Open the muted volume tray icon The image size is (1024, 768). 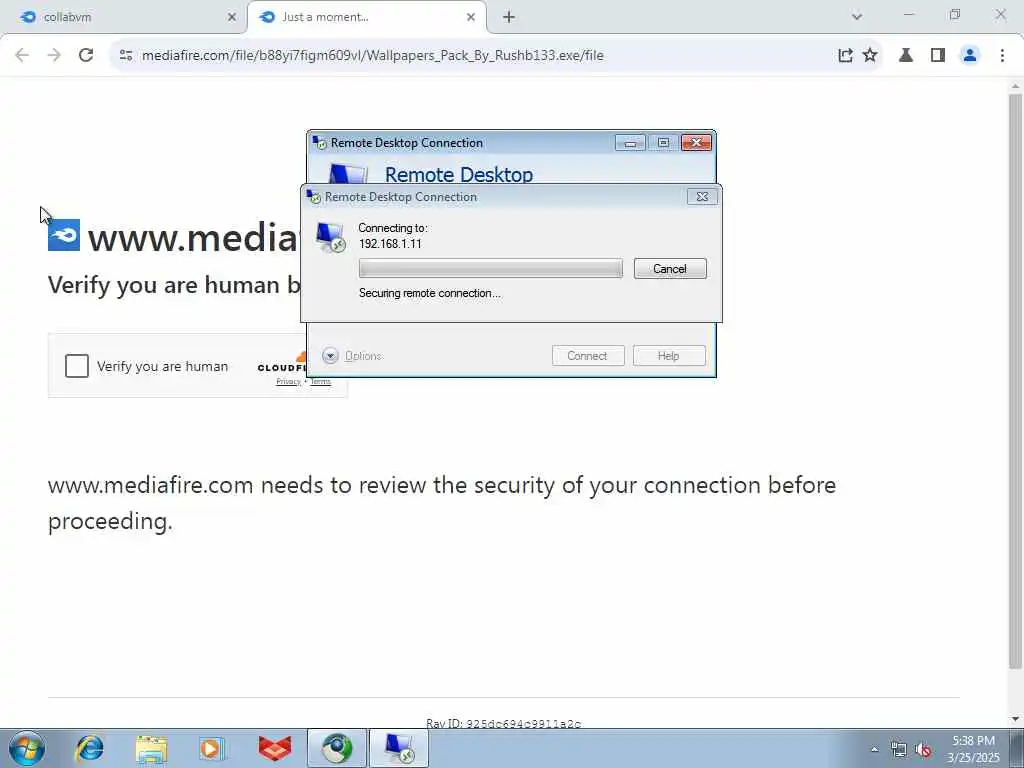923,750
